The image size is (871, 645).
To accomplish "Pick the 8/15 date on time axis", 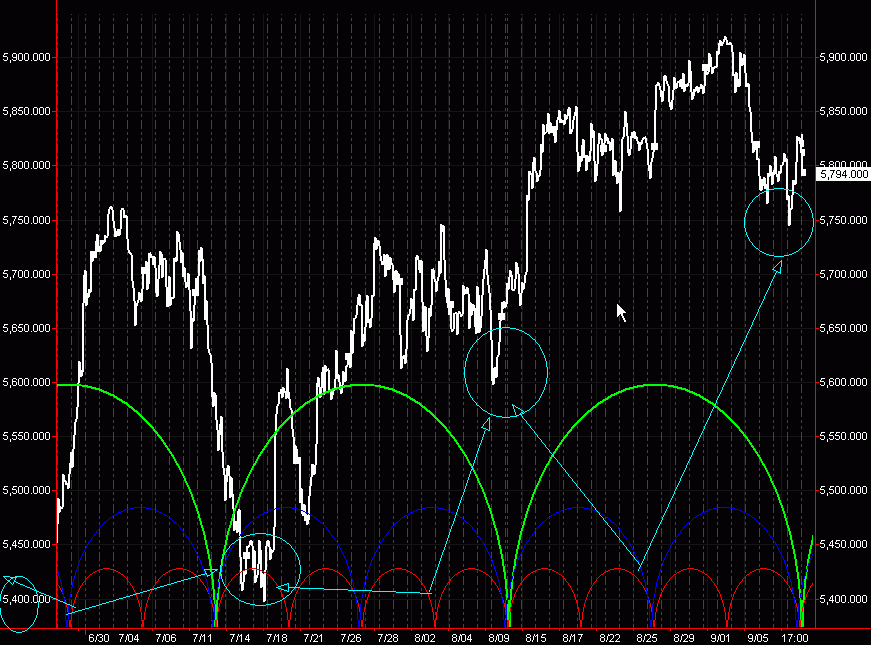I will click(536, 638).
